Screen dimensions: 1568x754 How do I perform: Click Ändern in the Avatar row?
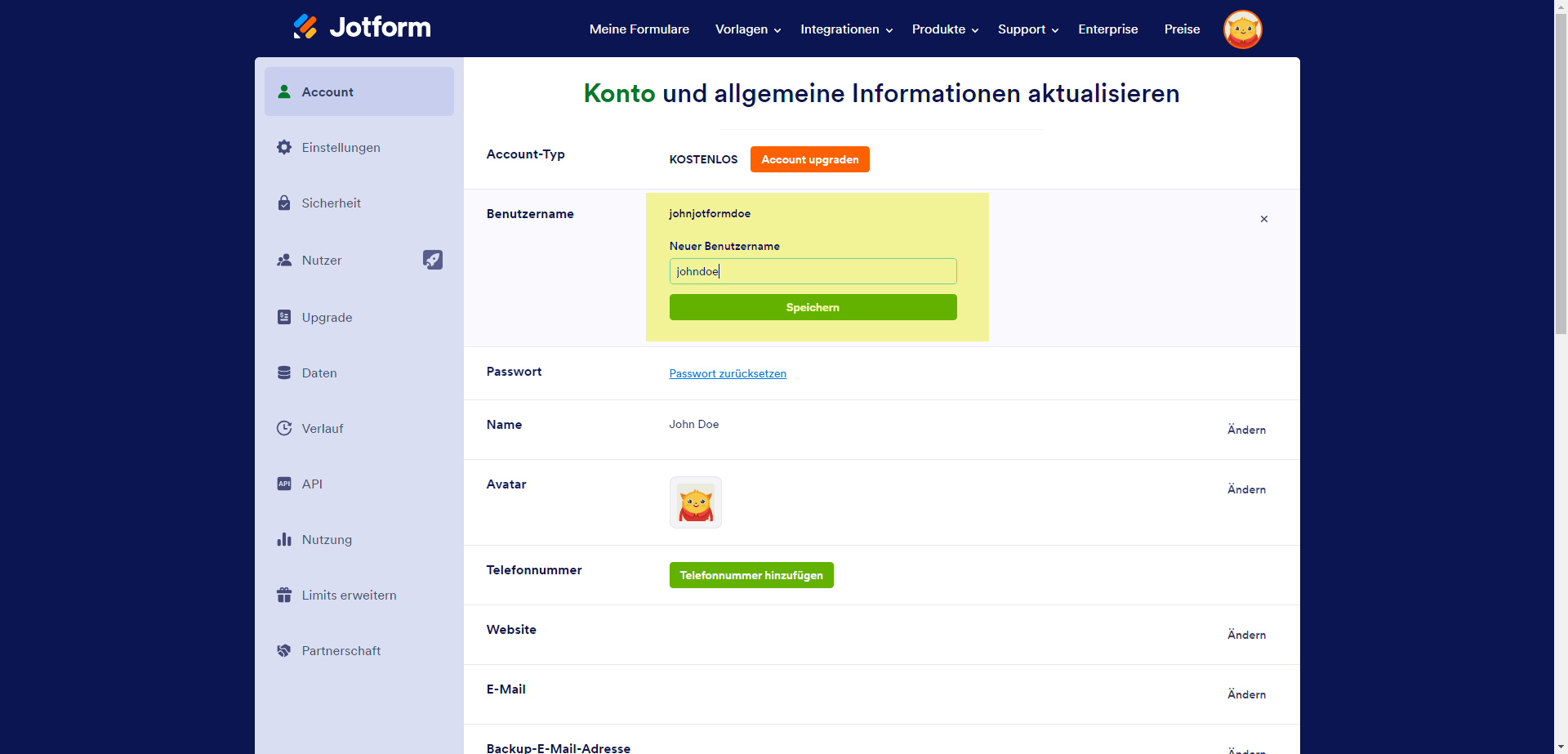tap(1246, 489)
